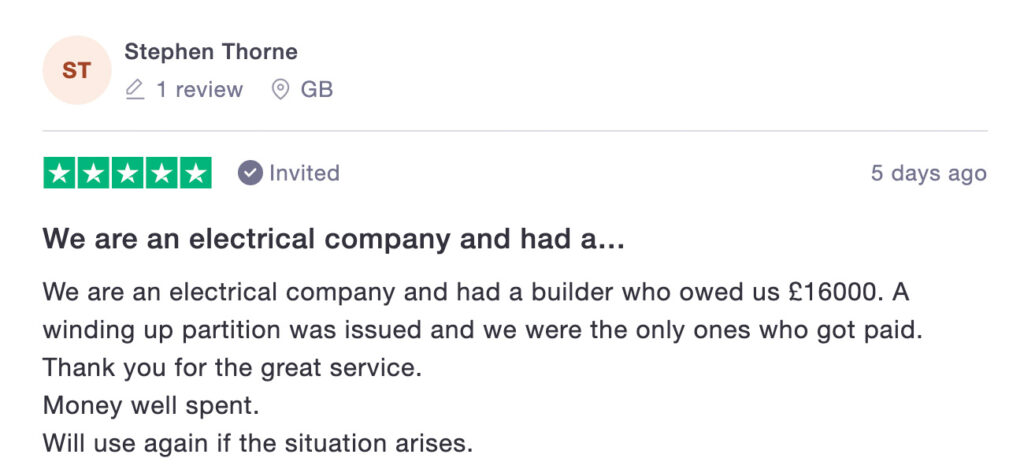Click the "5 days ago" review date

(928, 173)
